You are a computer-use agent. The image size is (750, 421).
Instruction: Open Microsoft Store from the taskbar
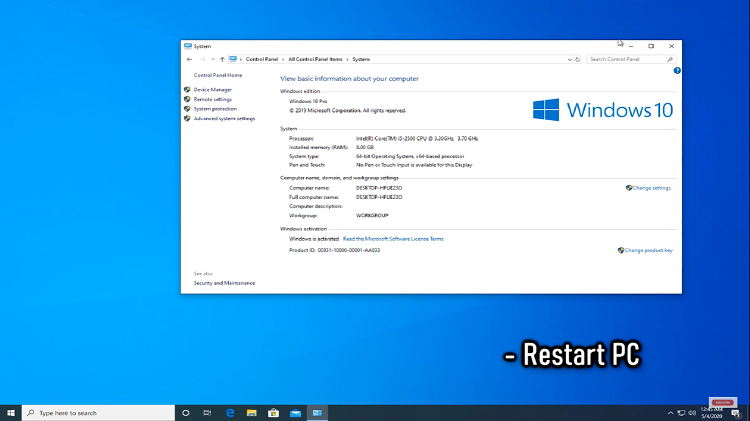(x=274, y=412)
